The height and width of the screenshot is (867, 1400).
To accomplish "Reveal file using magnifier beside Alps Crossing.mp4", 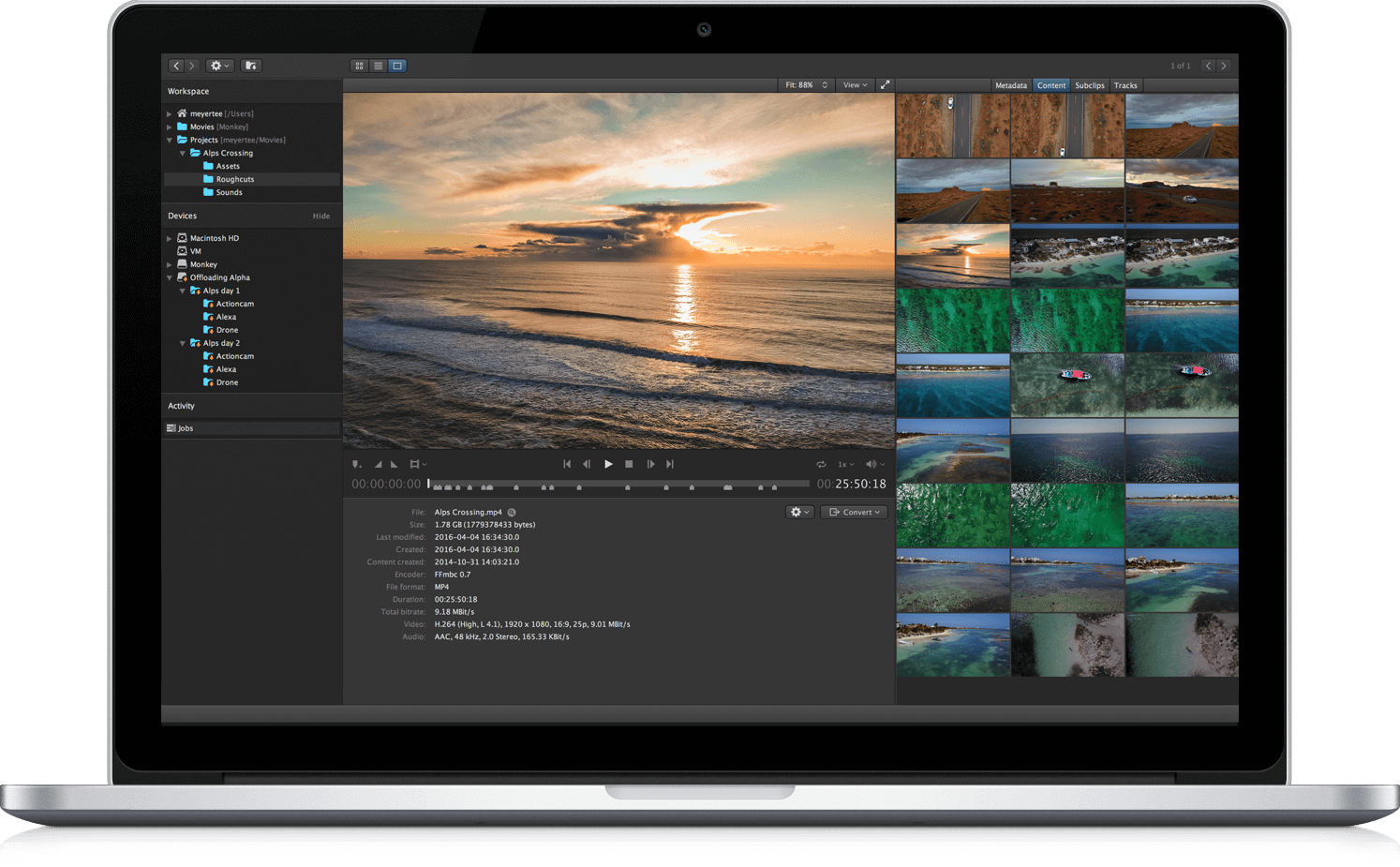I will pos(512,513).
